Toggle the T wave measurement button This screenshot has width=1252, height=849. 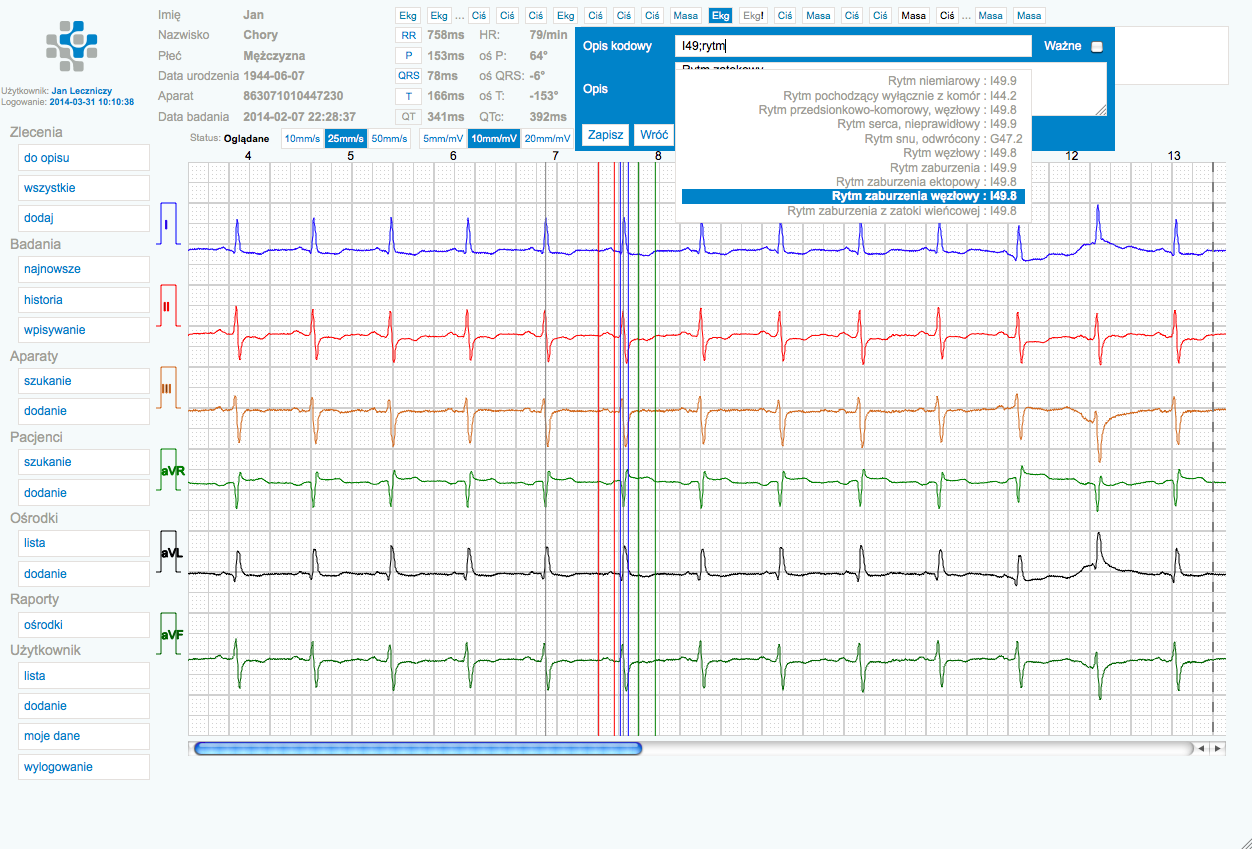point(408,96)
